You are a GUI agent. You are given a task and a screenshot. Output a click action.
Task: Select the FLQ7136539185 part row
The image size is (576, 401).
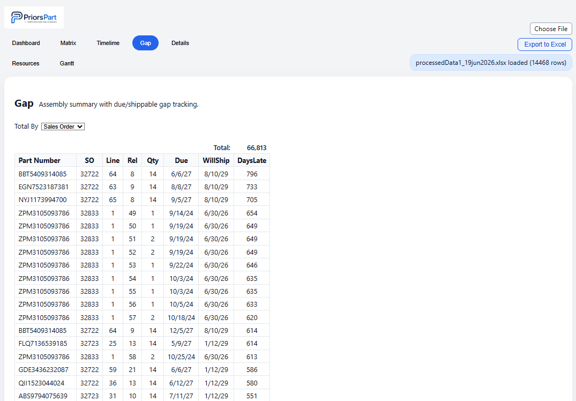click(142, 344)
